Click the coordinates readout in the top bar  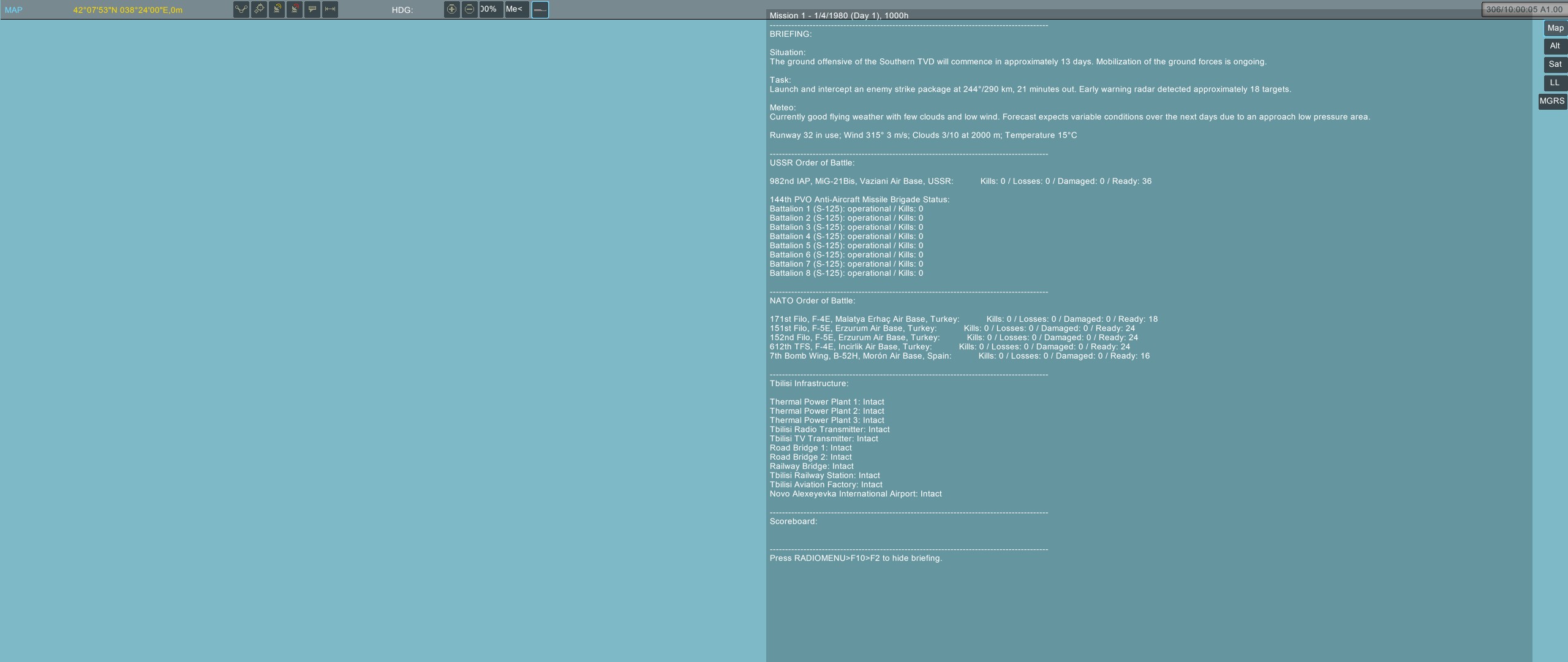[127, 10]
